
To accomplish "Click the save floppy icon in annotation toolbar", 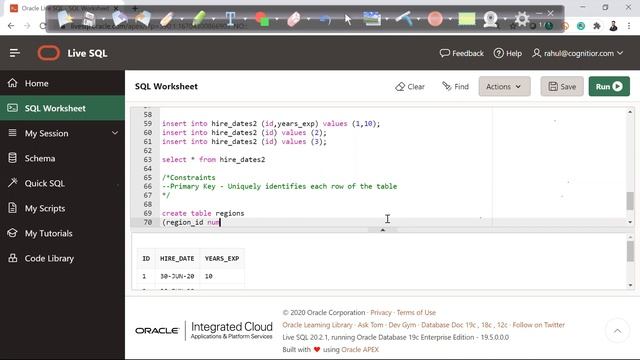I will click(89, 18).
